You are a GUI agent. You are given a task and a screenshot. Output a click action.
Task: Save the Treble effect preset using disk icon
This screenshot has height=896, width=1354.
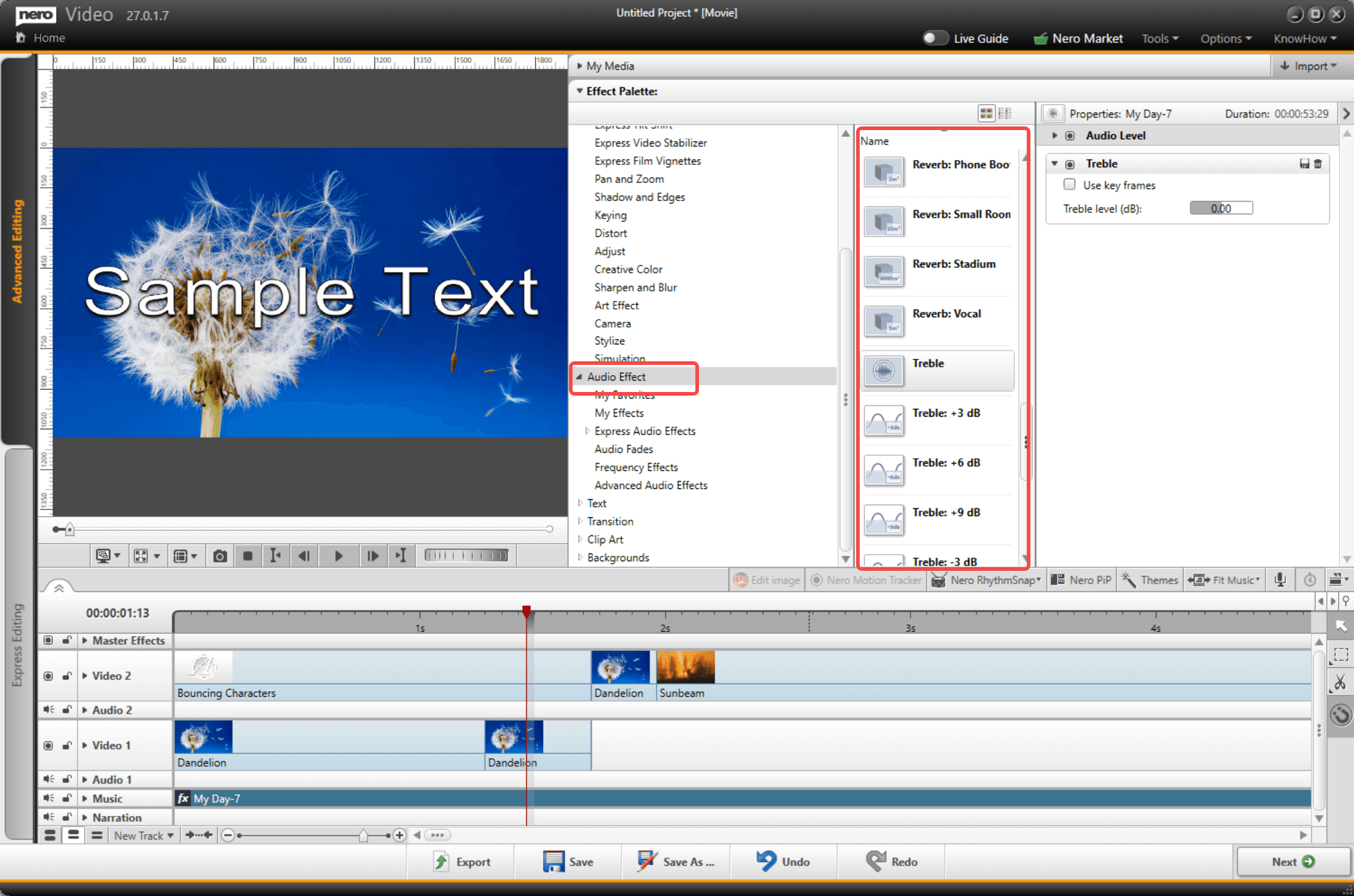coord(1304,164)
